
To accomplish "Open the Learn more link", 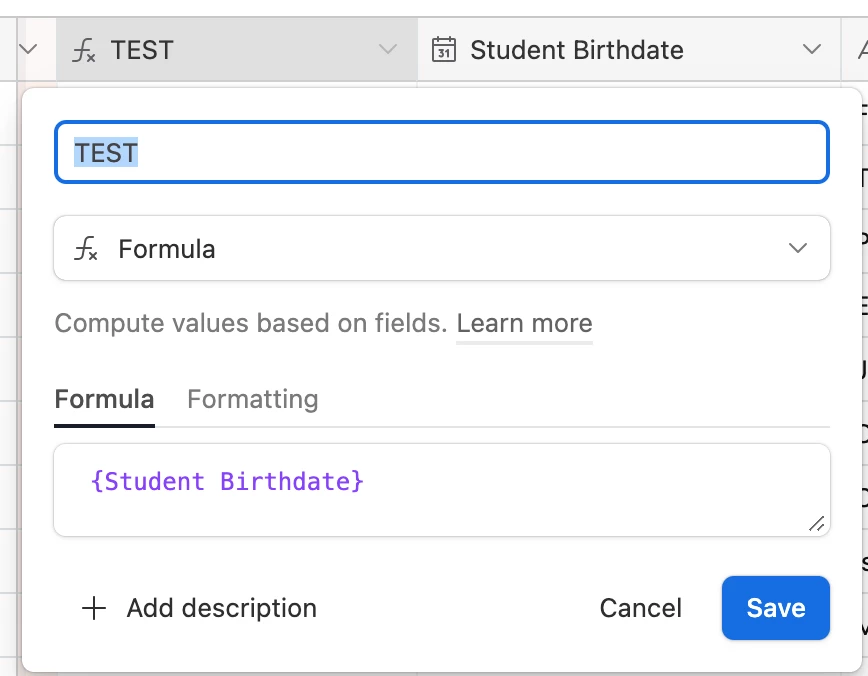I will click(x=524, y=324).
